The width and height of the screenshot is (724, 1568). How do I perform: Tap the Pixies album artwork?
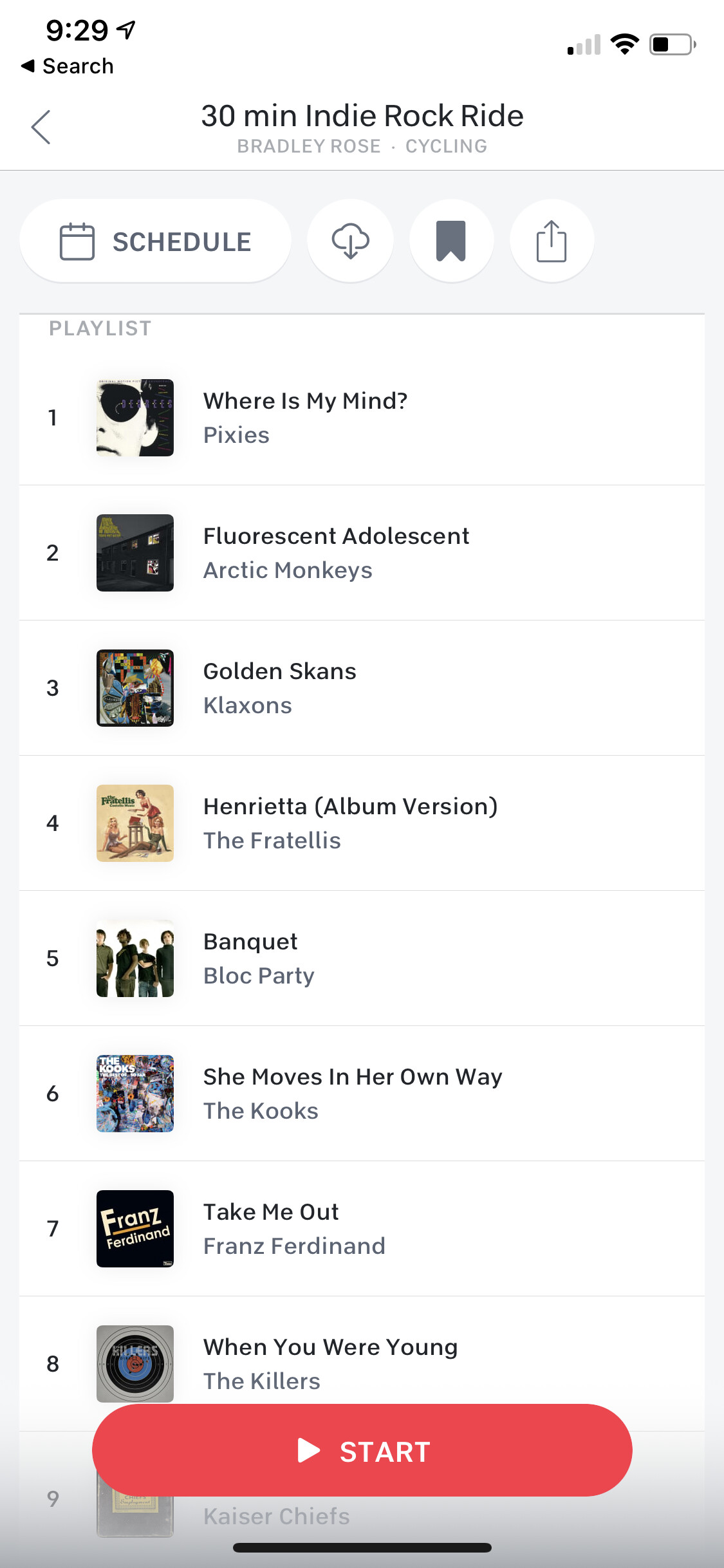(x=135, y=418)
